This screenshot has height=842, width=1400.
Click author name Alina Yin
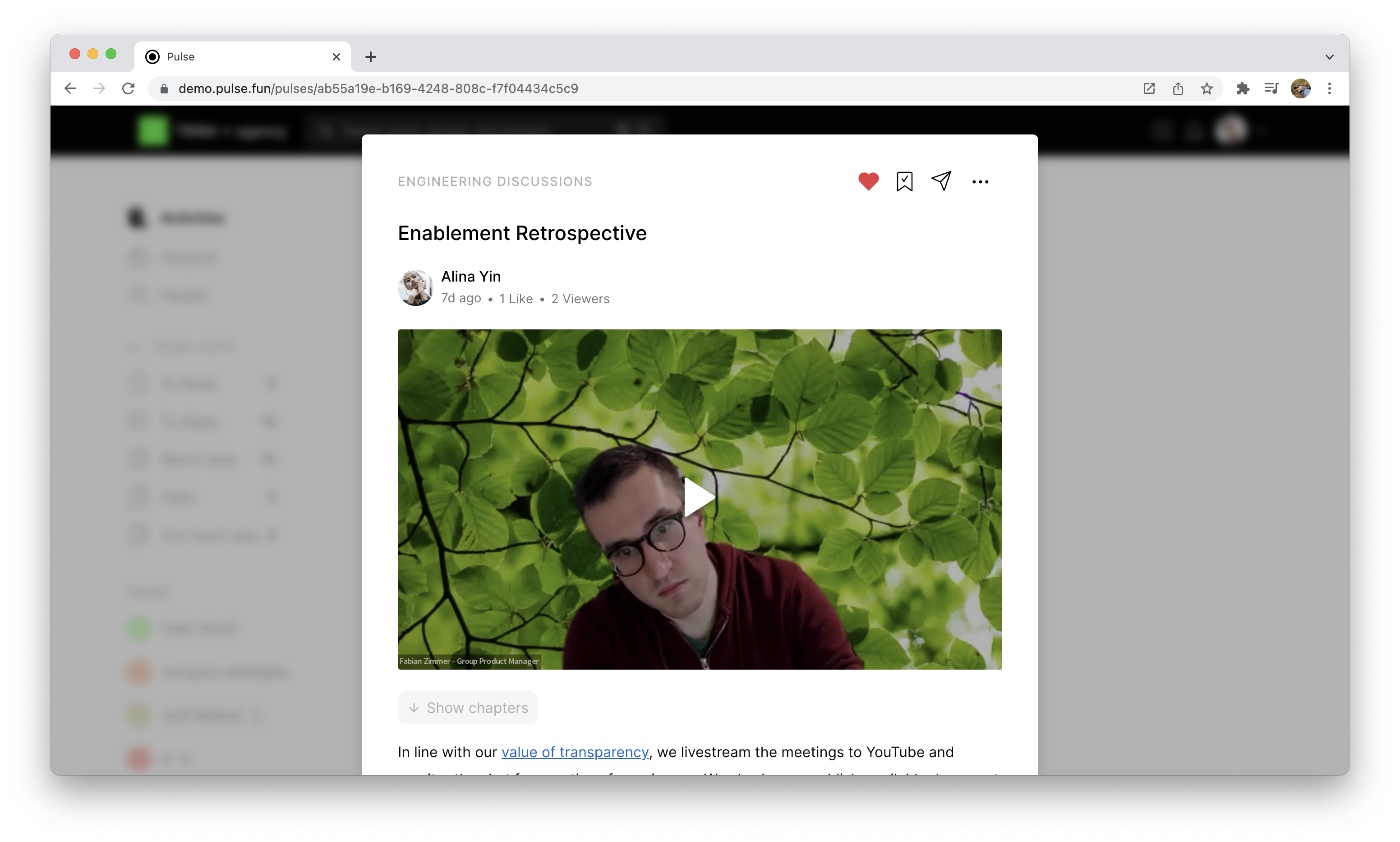(x=470, y=276)
